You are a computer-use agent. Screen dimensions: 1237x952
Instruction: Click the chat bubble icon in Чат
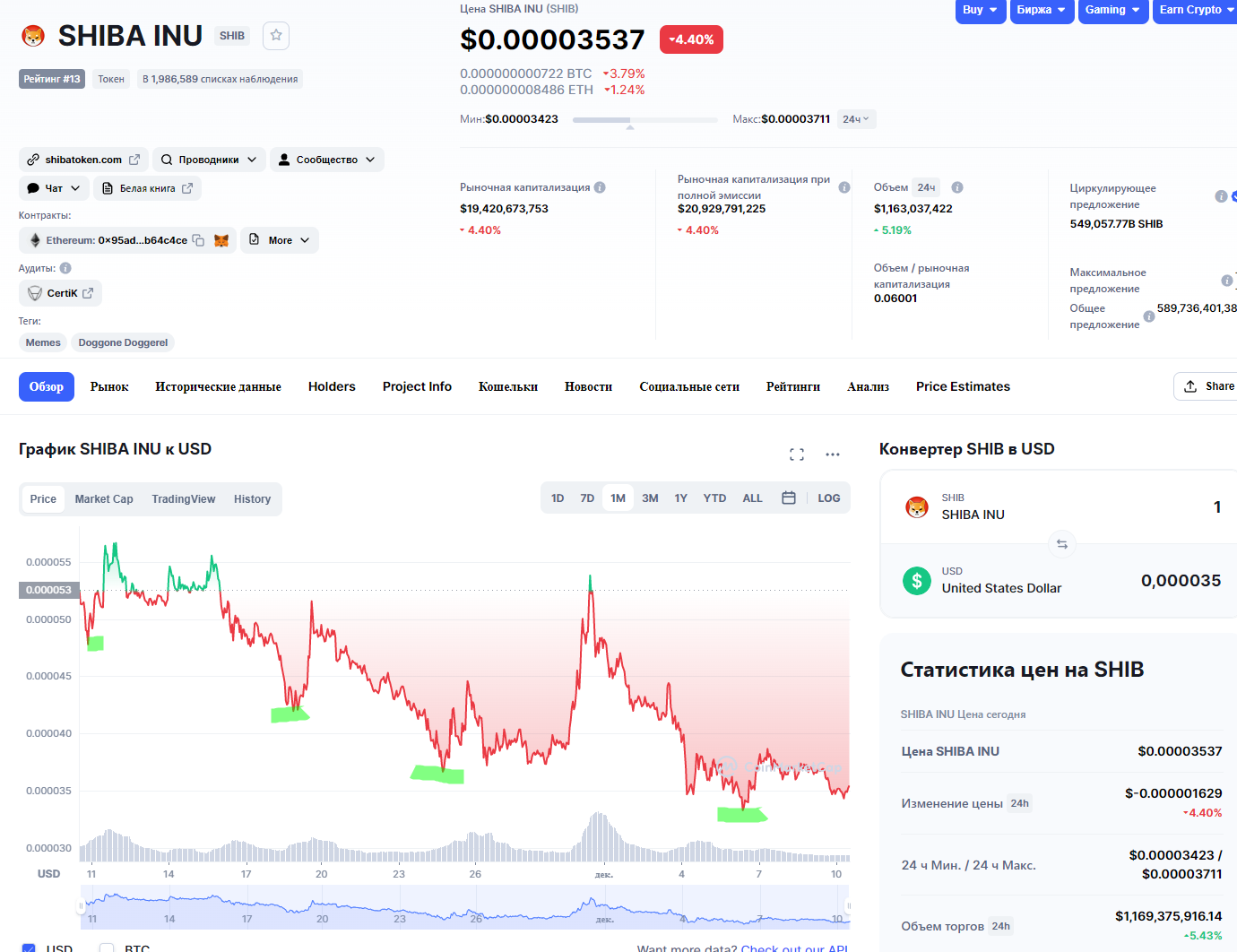click(33, 188)
